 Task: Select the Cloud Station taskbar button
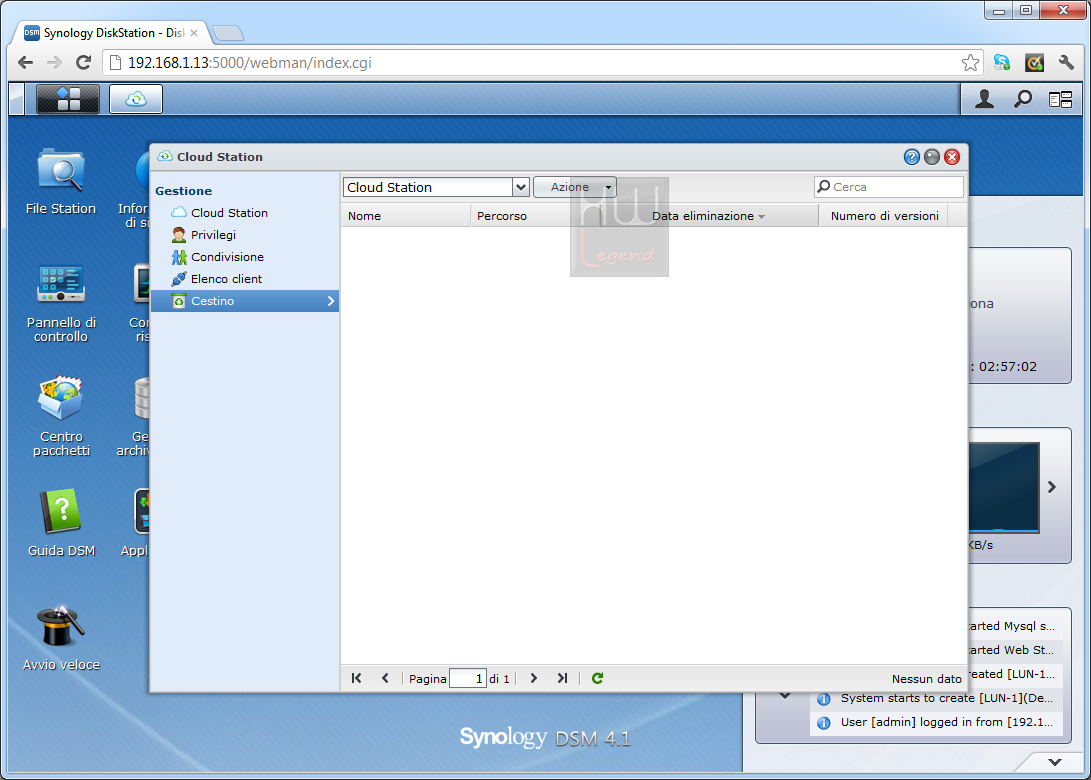click(x=136, y=99)
